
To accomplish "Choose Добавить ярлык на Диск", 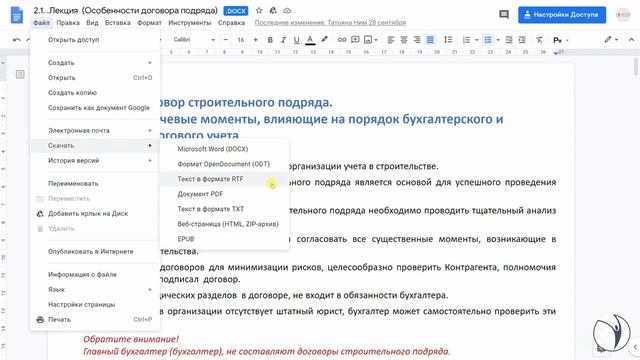I will pyautogui.click(x=95, y=213).
